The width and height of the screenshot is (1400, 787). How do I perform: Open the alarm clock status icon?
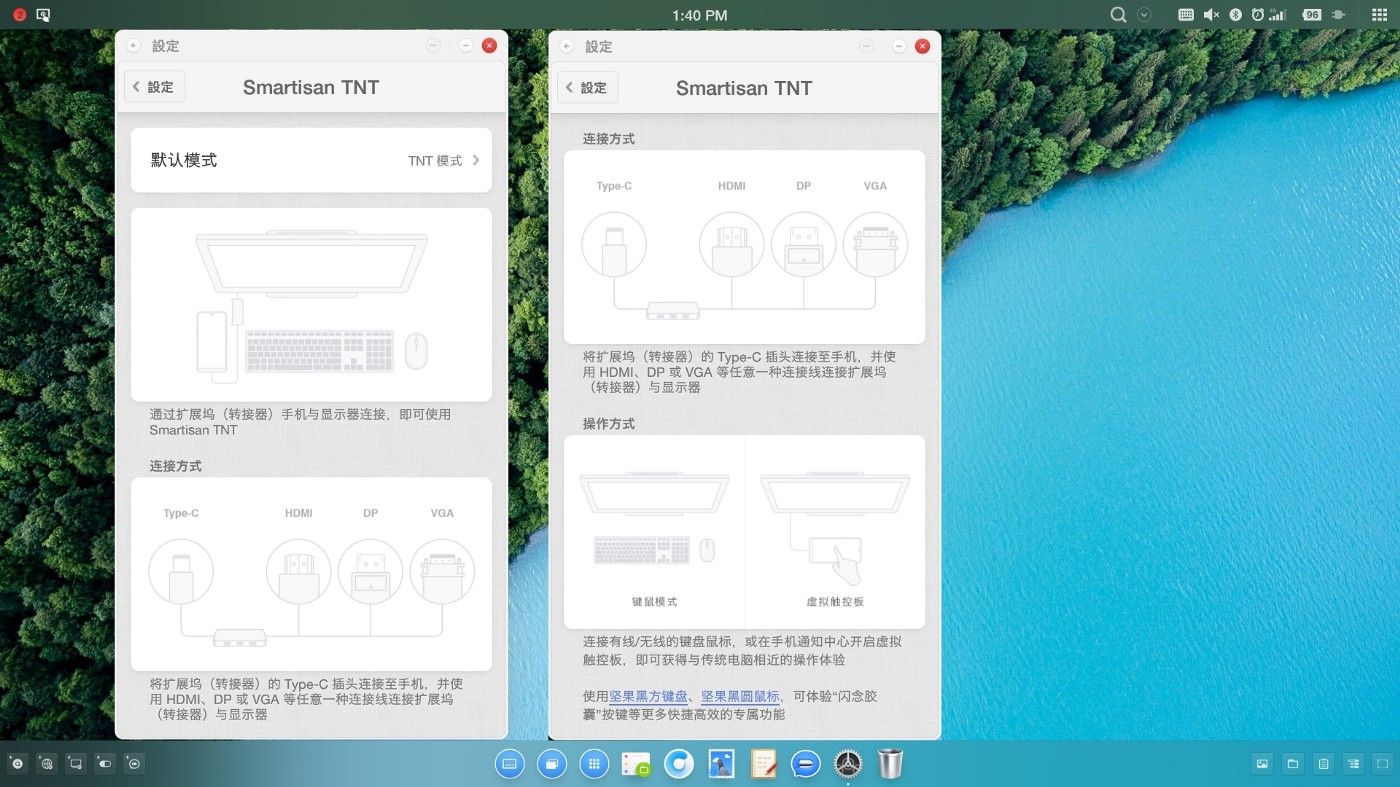click(1257, 15)
